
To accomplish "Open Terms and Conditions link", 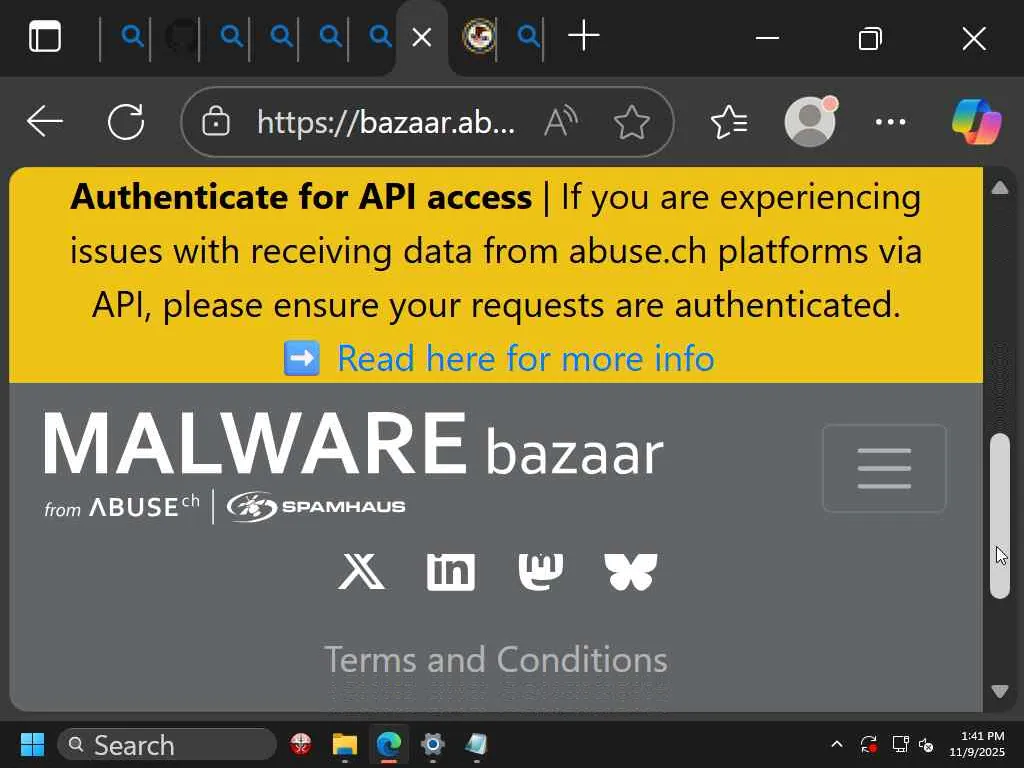I will [496, 660].
